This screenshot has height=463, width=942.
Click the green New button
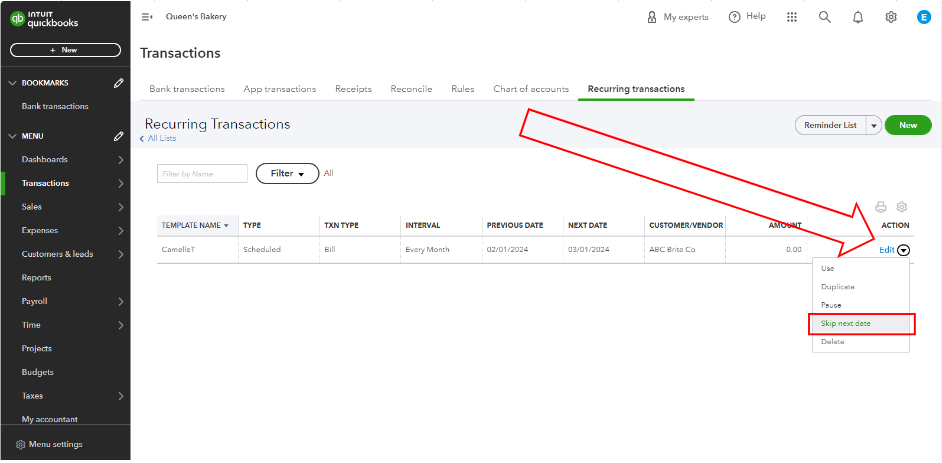(907, 126)
